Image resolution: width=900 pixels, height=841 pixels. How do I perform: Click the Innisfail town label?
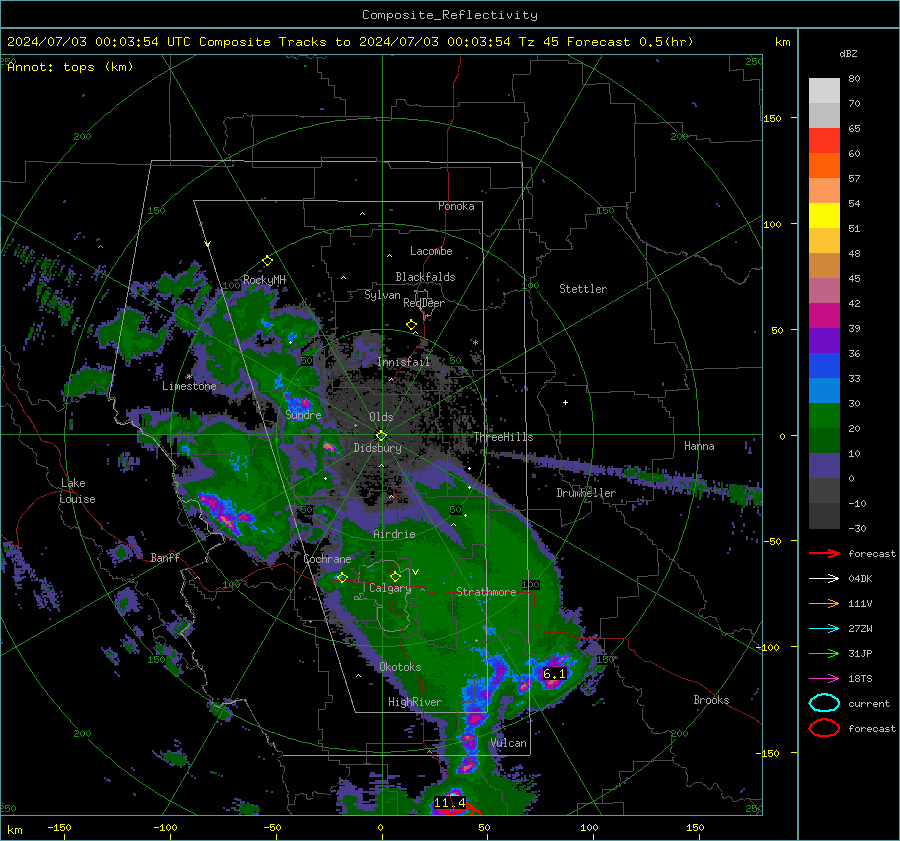click(403, 362)
